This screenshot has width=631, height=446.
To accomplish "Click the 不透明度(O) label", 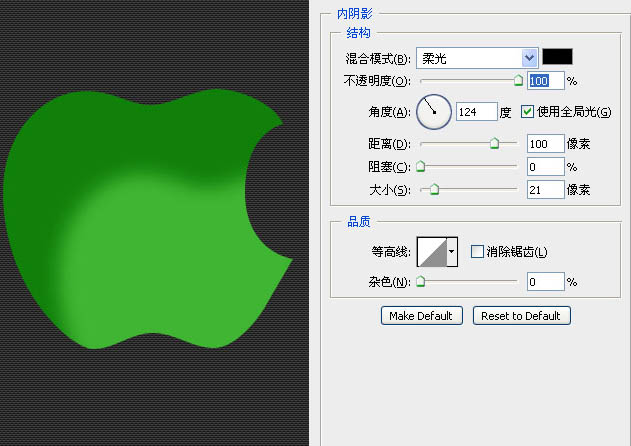I will [x=377, y=81].
